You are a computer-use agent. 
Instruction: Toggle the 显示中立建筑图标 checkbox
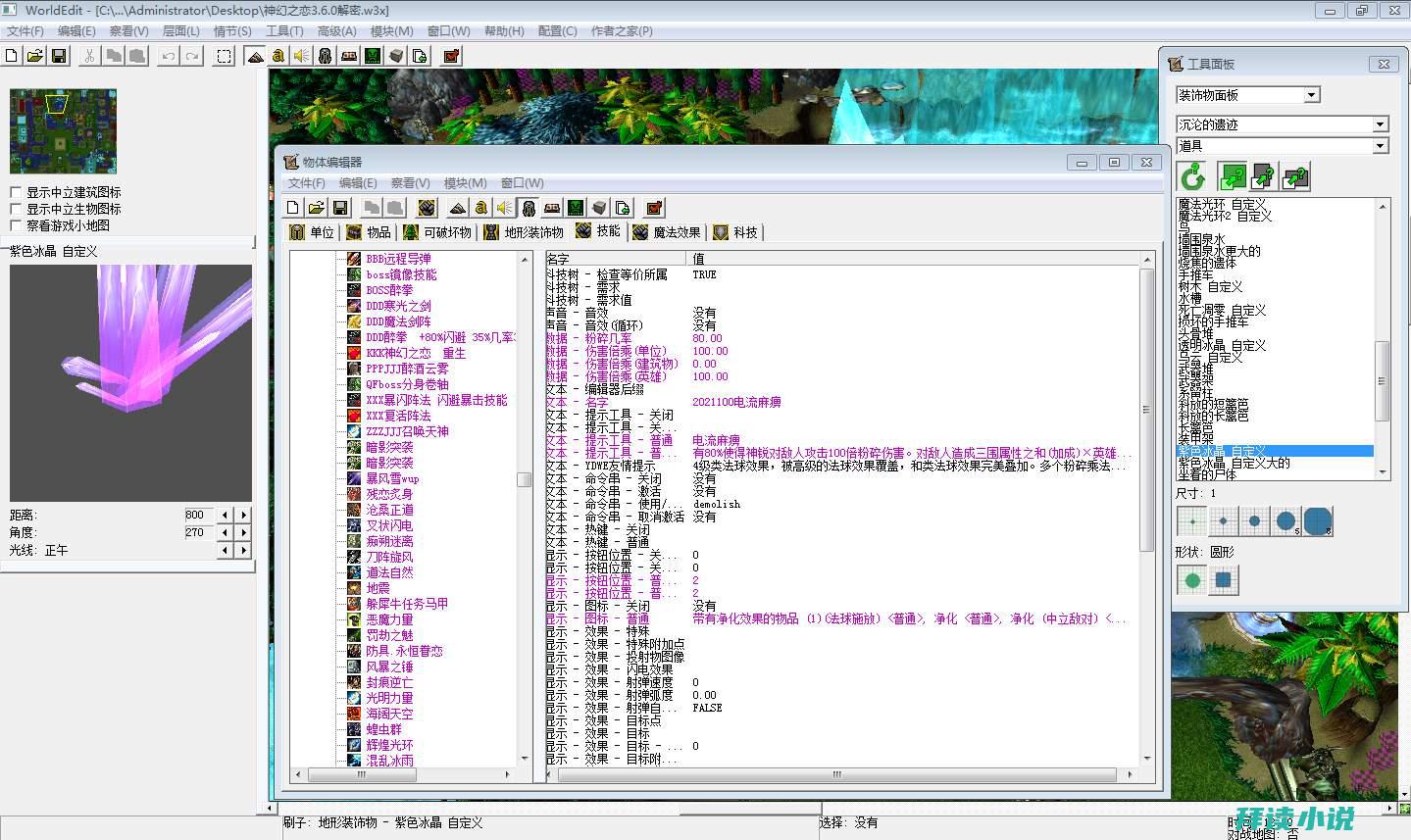click(x=16, y=192)
